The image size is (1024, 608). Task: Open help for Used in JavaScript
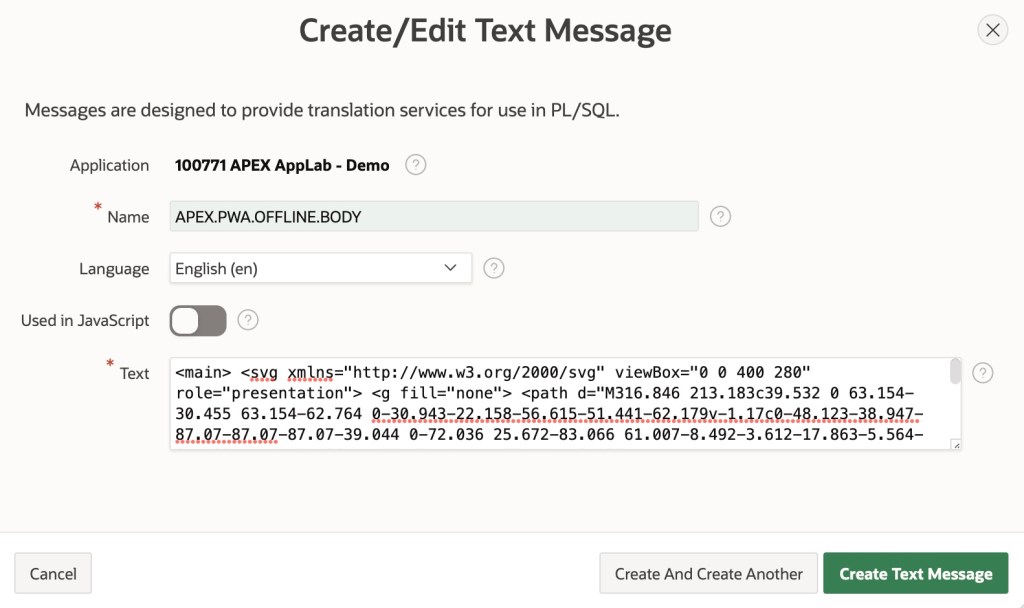[x=249, y=320]
